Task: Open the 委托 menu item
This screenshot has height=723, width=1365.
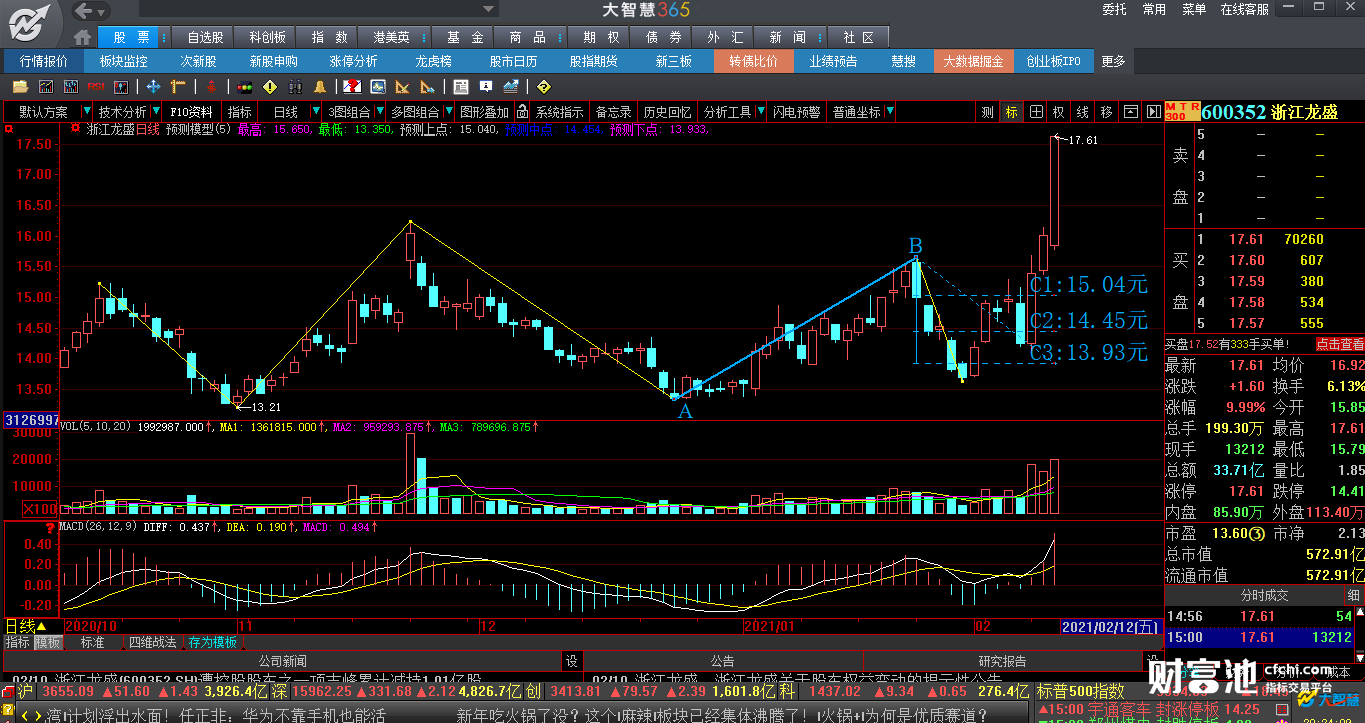Action: 1115,9
